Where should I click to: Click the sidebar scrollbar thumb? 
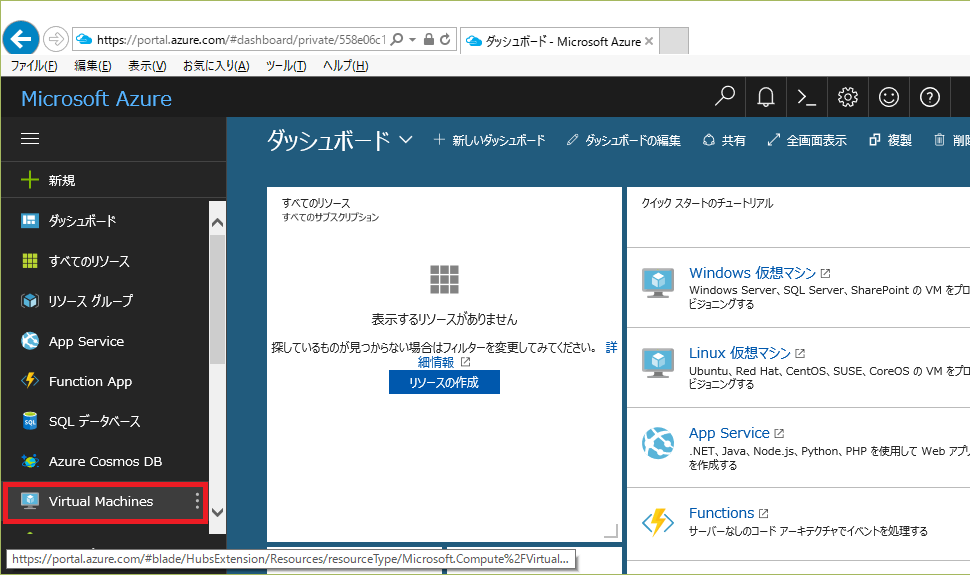click(x=217, y=299)
